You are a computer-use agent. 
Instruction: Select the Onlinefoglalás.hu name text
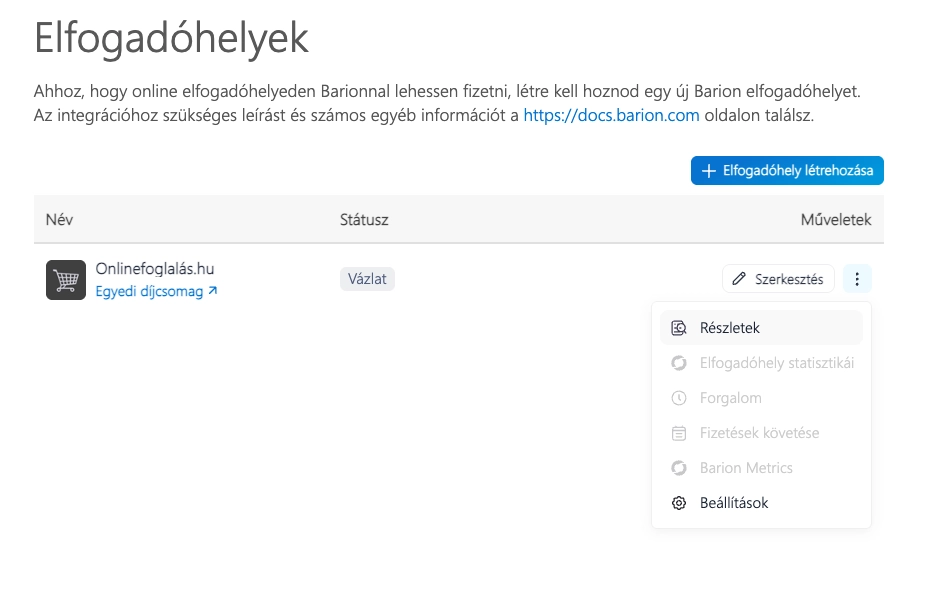coord(155,269)
